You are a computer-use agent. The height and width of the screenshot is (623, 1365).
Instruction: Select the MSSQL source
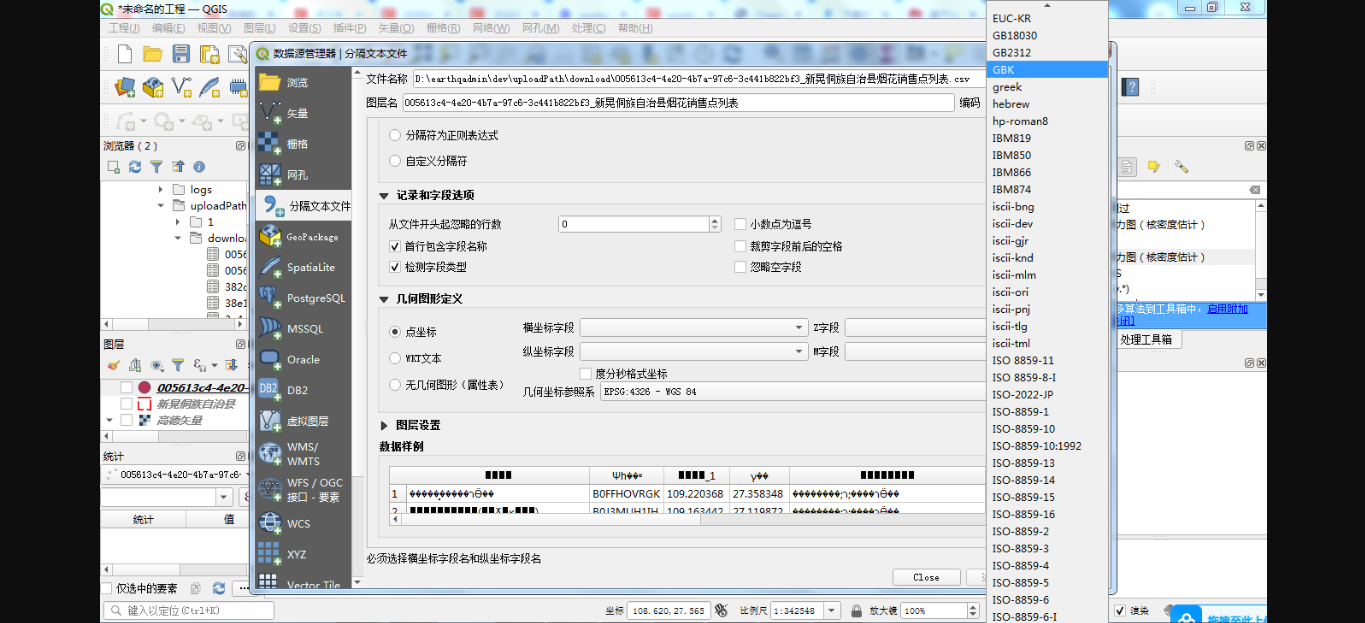303,328
